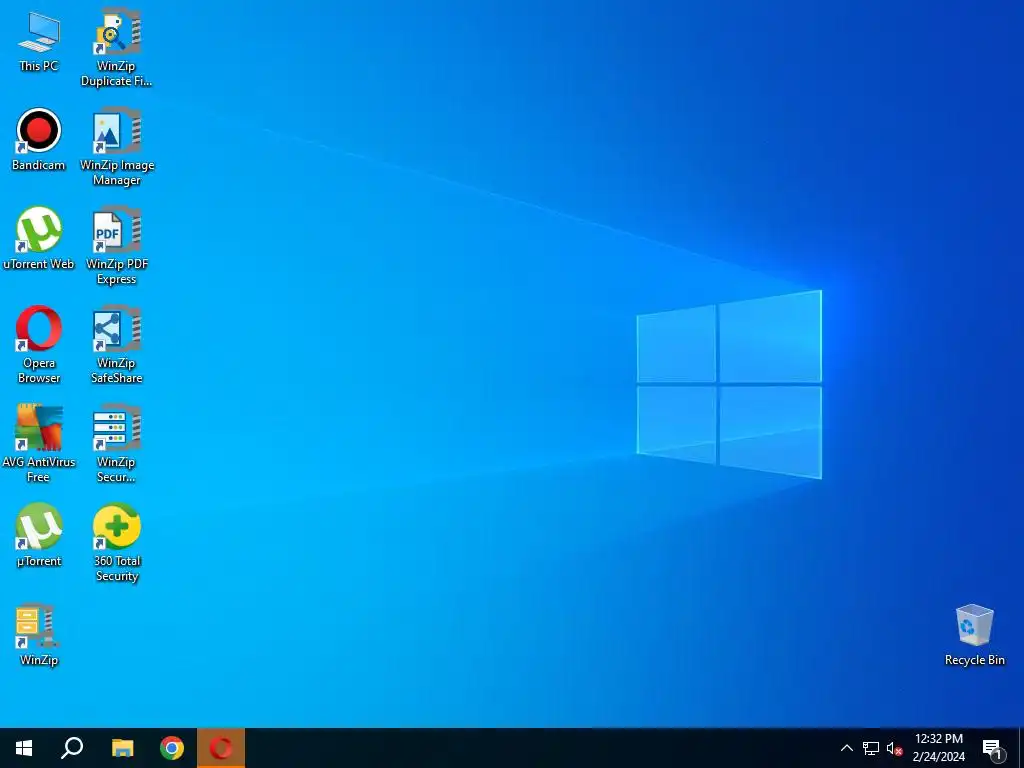The image size is (1024, 768).
Task: Select the WinZip SafeShare shortcut
Action: coord(117,345)
